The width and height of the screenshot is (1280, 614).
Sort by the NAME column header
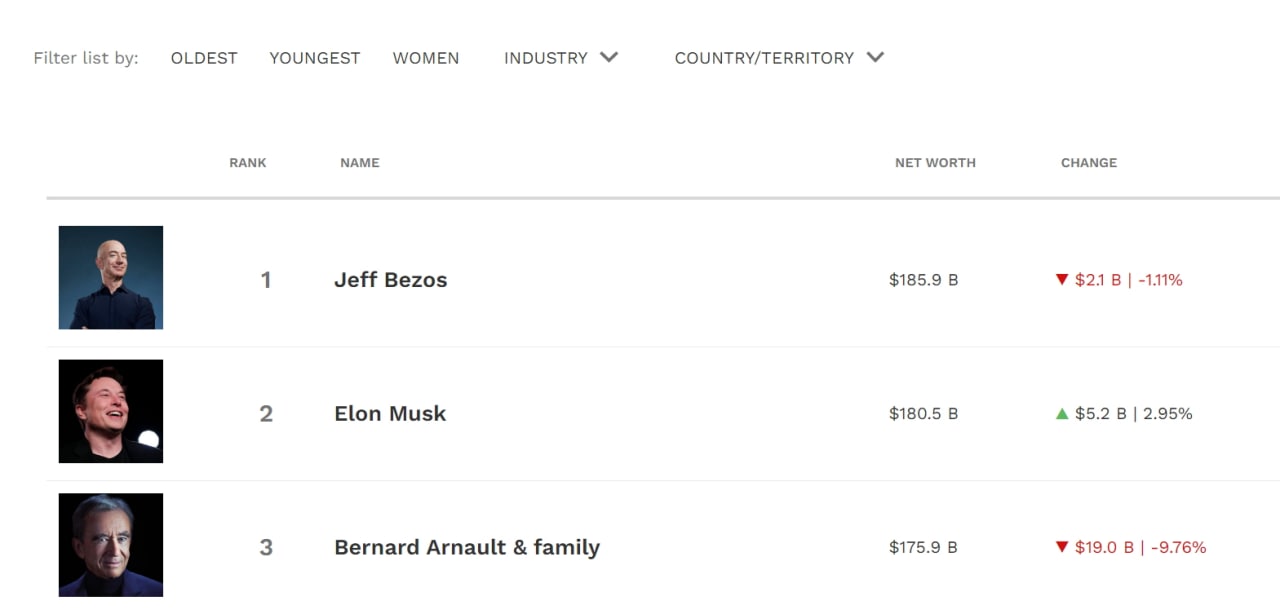pos(360,163)
